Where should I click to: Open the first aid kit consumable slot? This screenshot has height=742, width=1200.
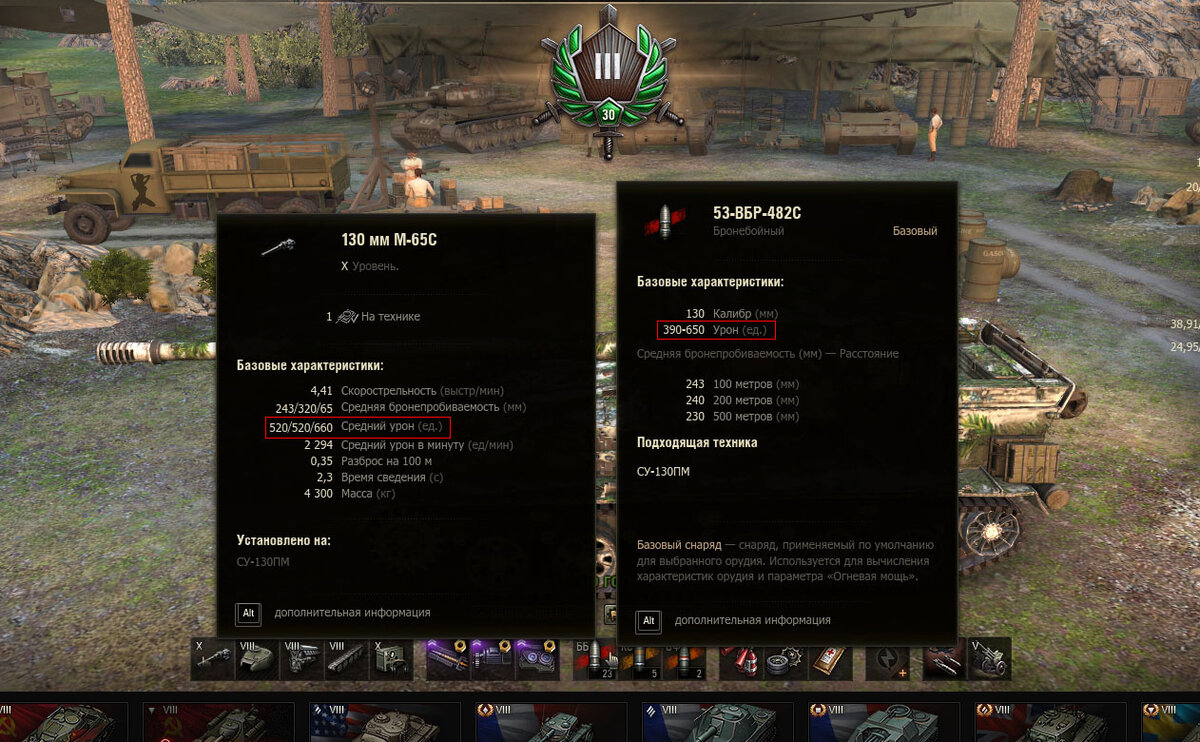[x=829, y=660]
